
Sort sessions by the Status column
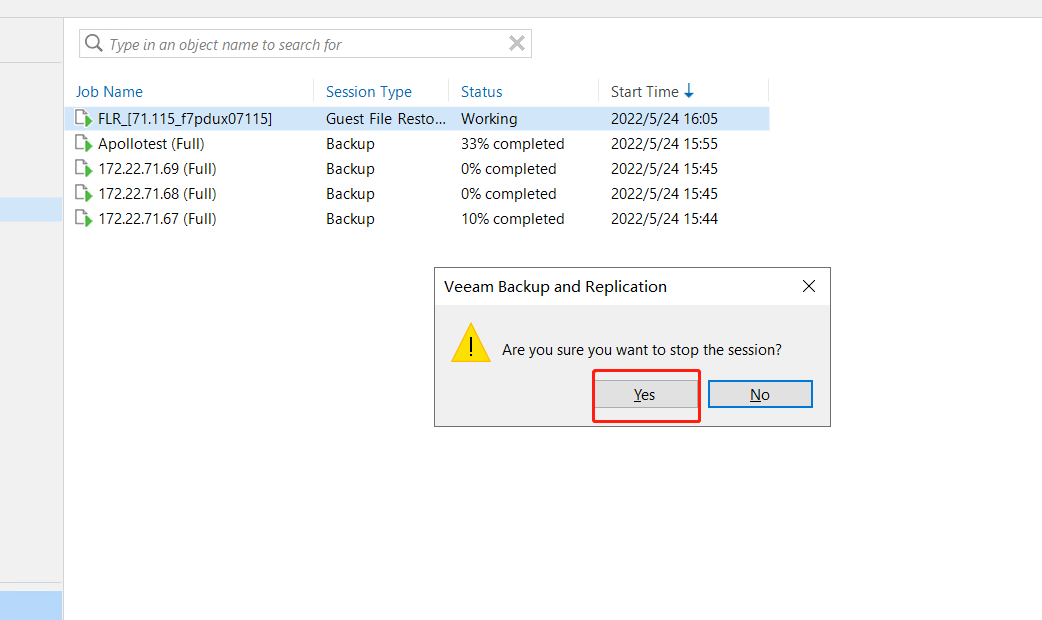(x=482, y=92)
